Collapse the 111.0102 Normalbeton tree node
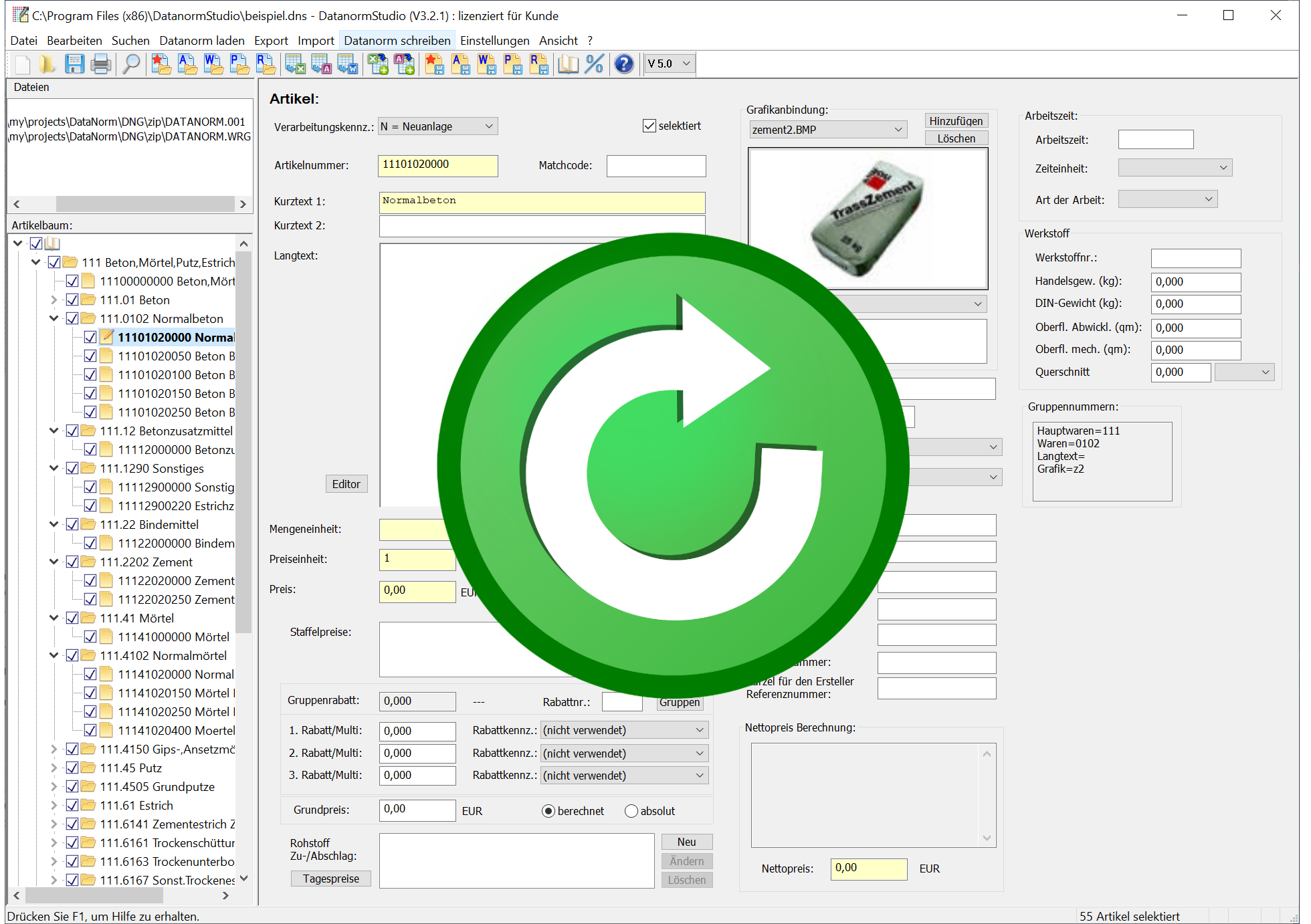 click(54, 318)
